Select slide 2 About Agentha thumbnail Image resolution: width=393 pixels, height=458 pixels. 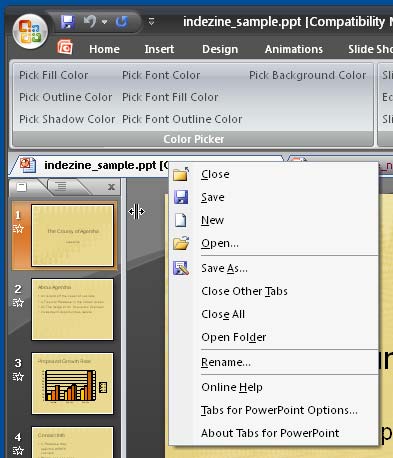coord(72,309)
